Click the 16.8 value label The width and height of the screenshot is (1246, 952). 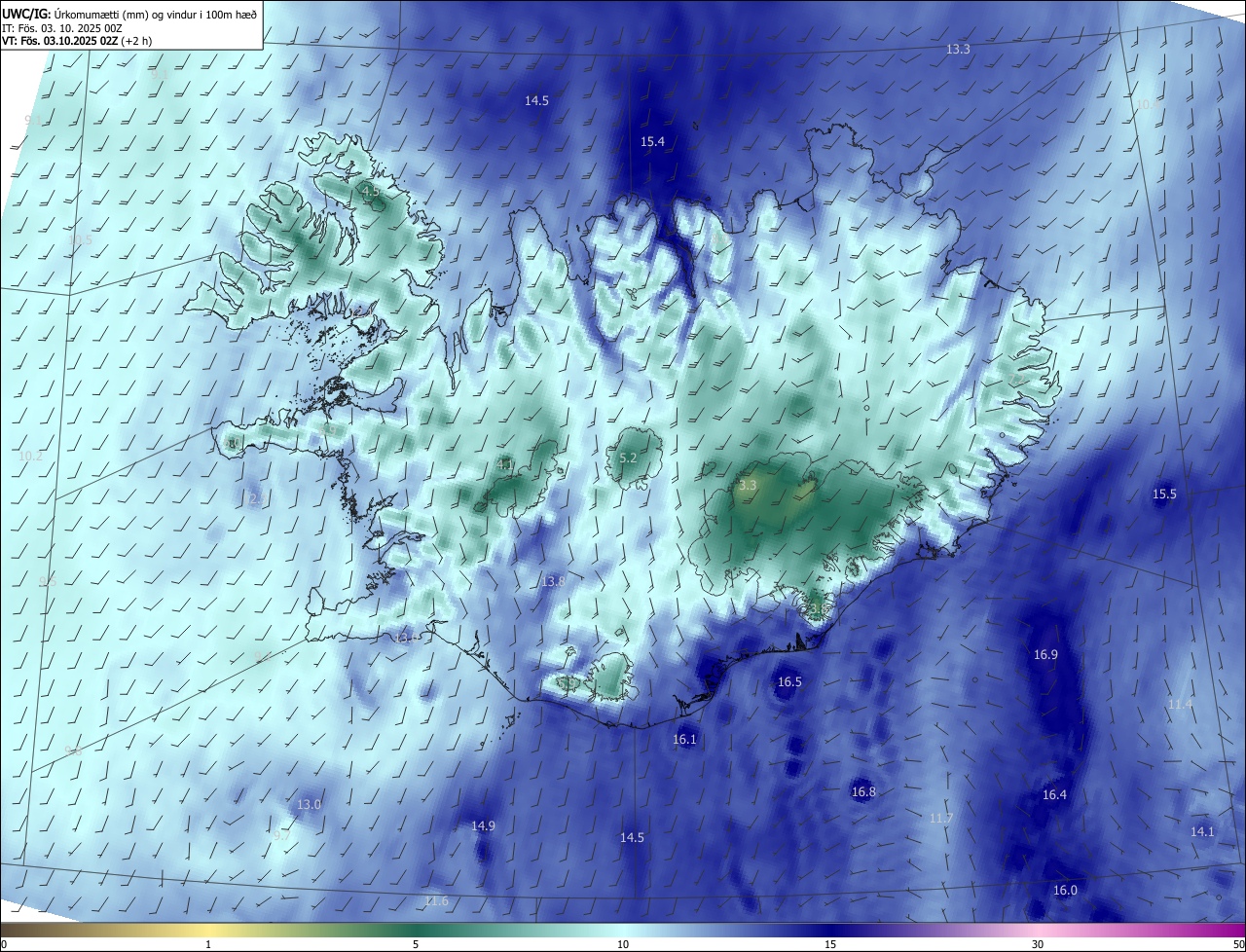pyautogui.click(x=863, y=792)
